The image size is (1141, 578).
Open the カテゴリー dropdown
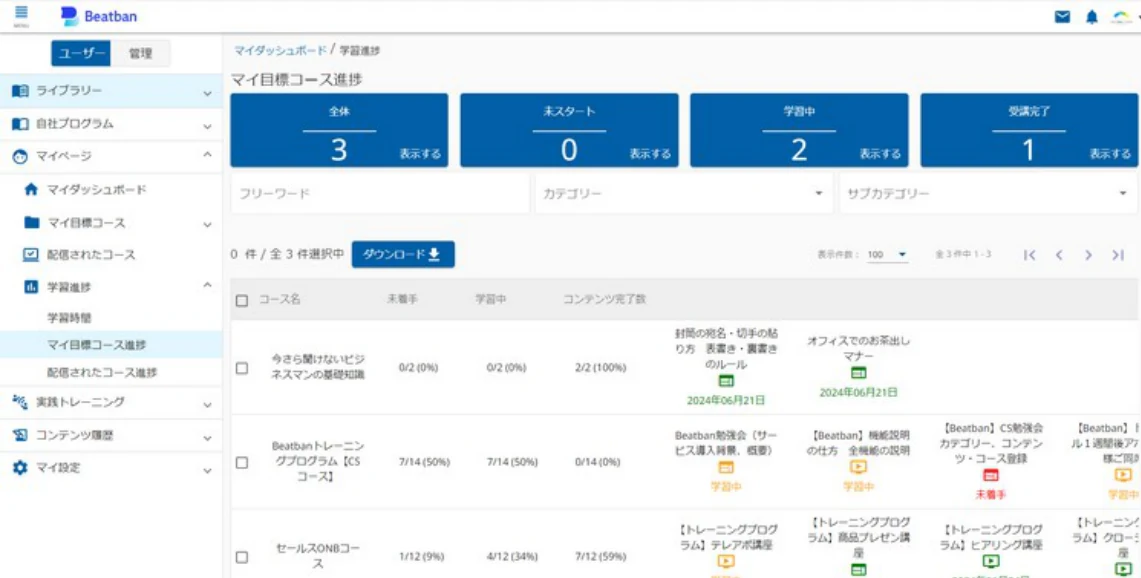[x=684, y=194]
